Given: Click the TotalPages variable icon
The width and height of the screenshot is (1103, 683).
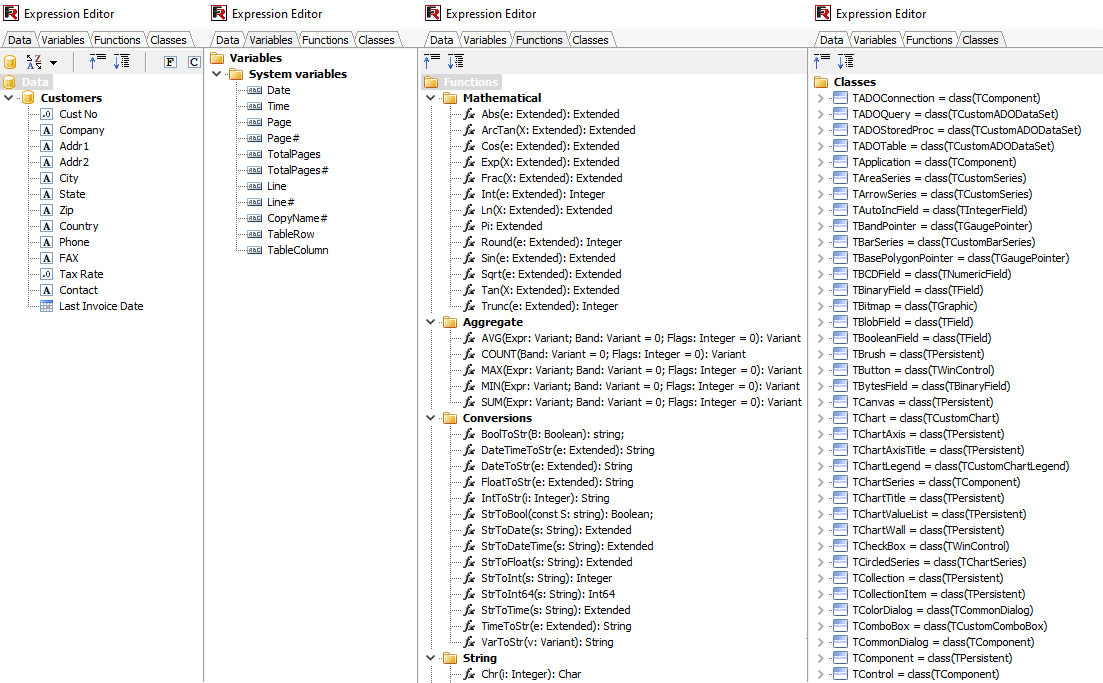Looking at the screenshot, I should point(255,154).
